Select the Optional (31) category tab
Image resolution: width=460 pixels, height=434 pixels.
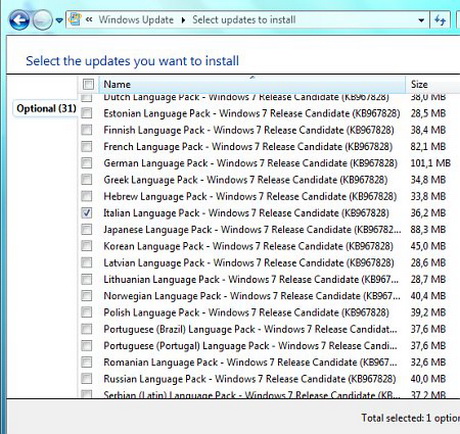tap(46, 108)
